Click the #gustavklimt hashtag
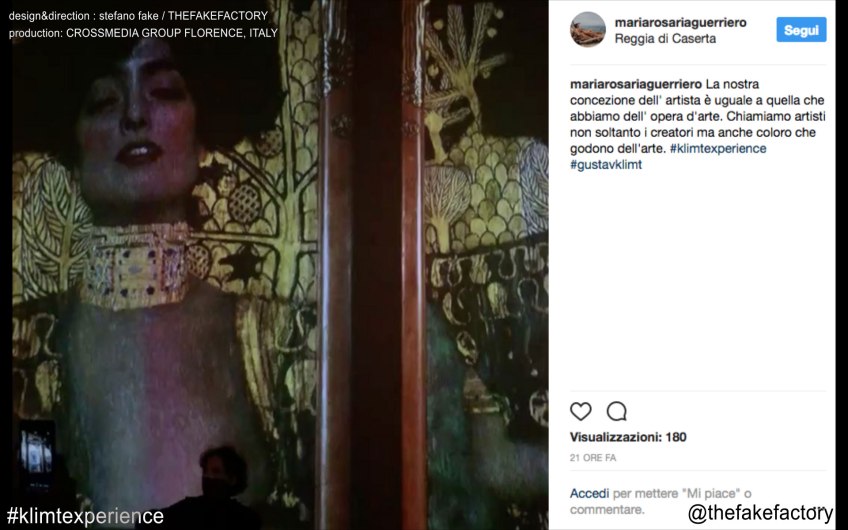The height and width of the screenshot is (530, 848). click(x=606, y=164)
